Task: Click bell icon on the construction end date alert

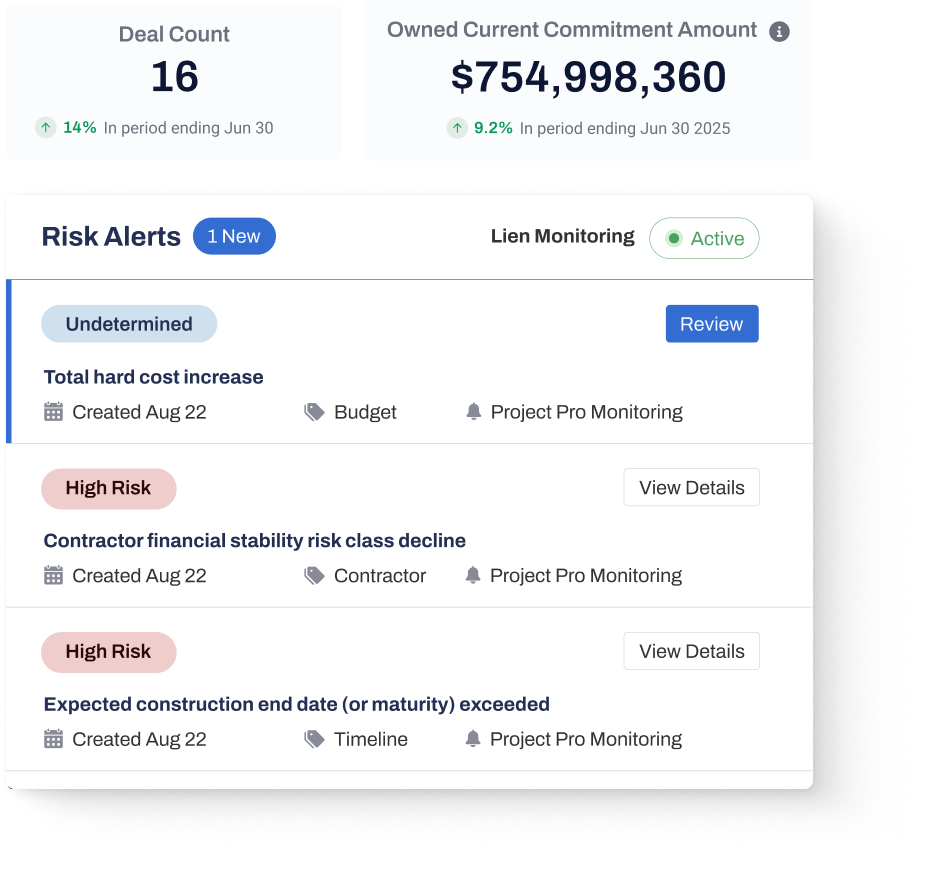Action: pyautogui.click(x=474, y=740)
